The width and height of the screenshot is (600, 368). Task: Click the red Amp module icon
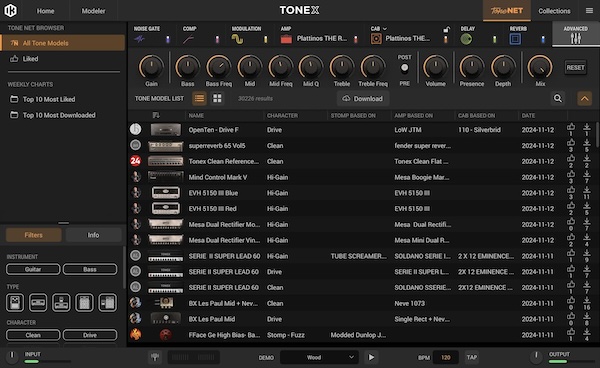click(286, 39)
